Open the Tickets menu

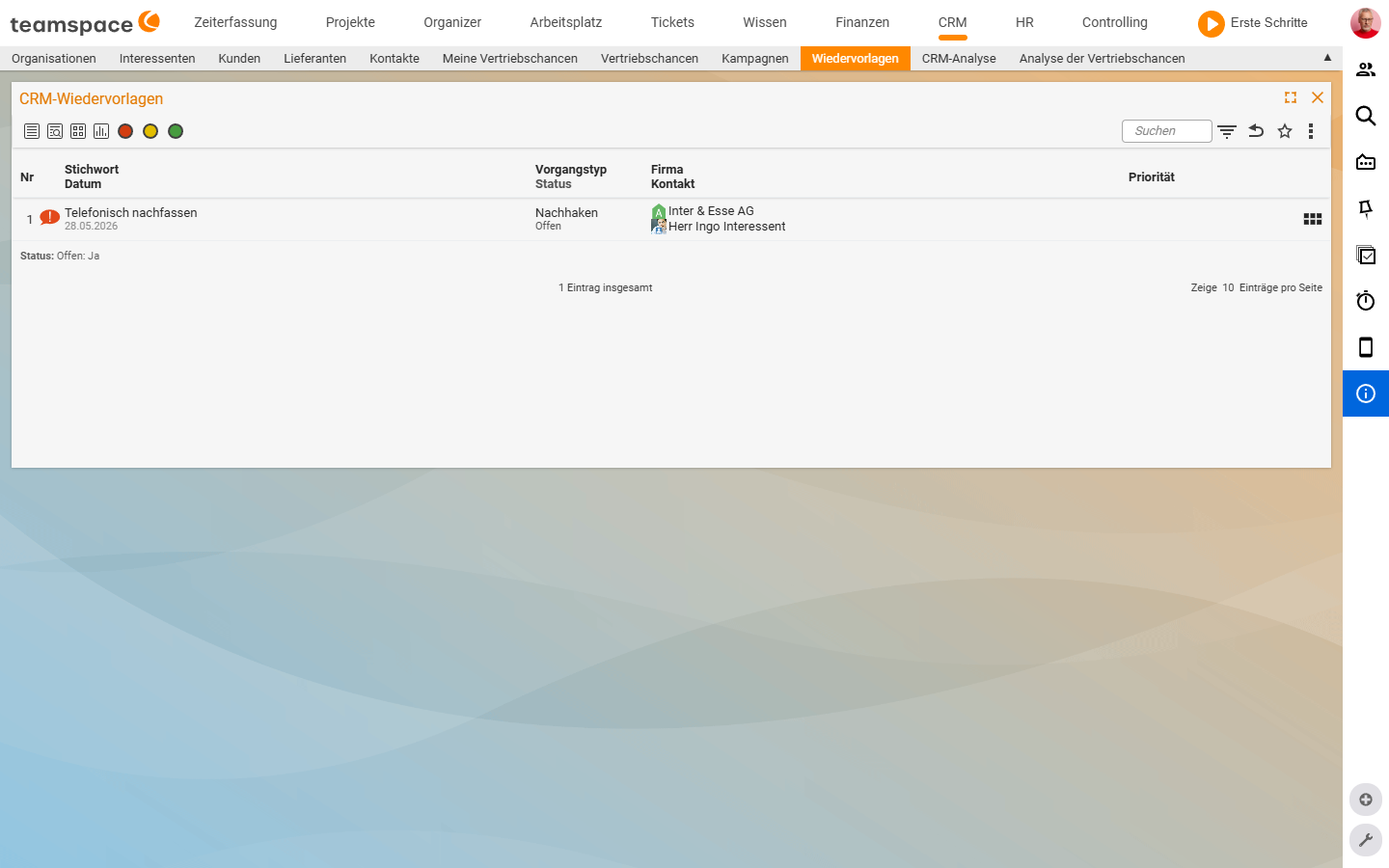point(672,22)
